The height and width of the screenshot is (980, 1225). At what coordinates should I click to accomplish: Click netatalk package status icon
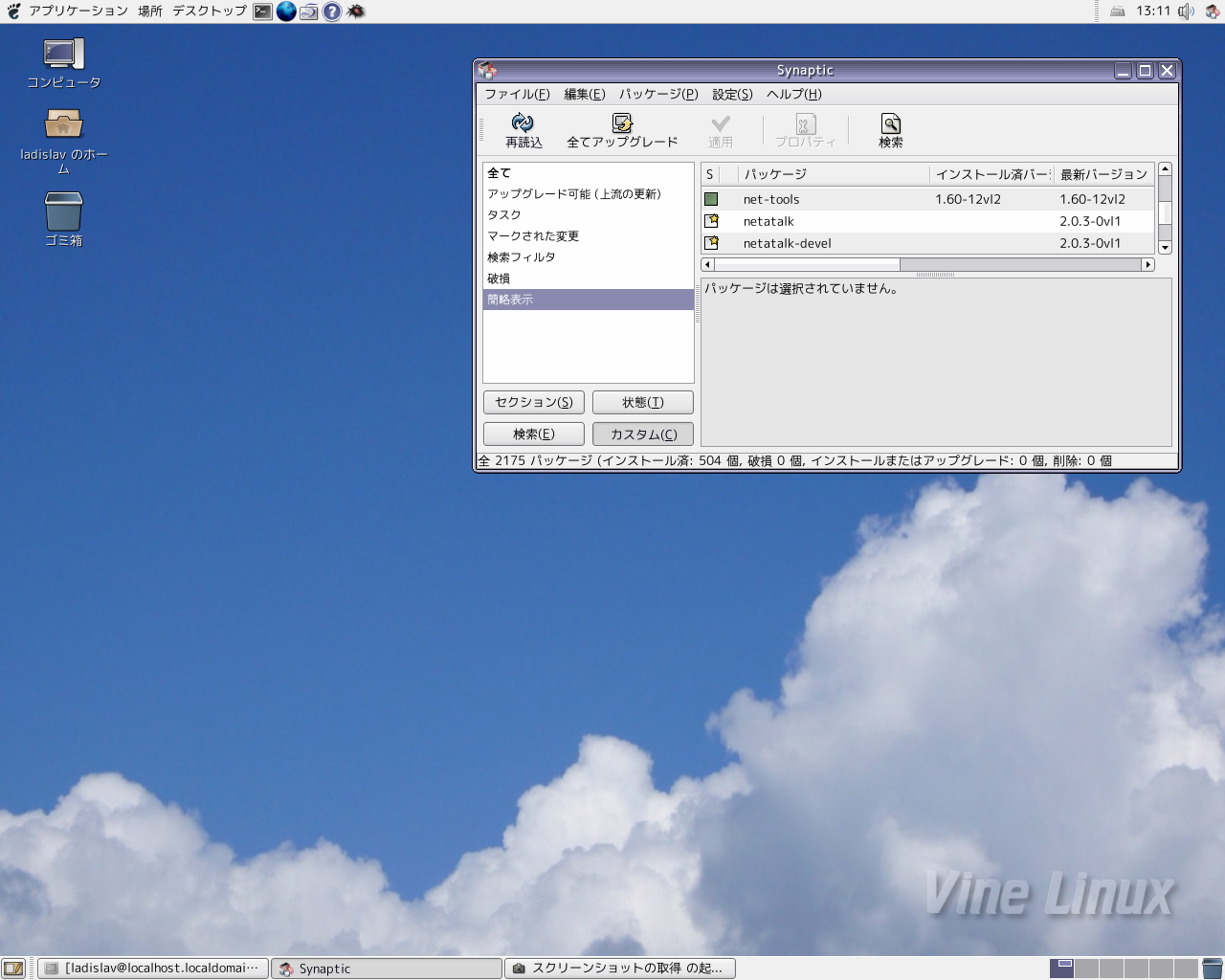[711, 221]
